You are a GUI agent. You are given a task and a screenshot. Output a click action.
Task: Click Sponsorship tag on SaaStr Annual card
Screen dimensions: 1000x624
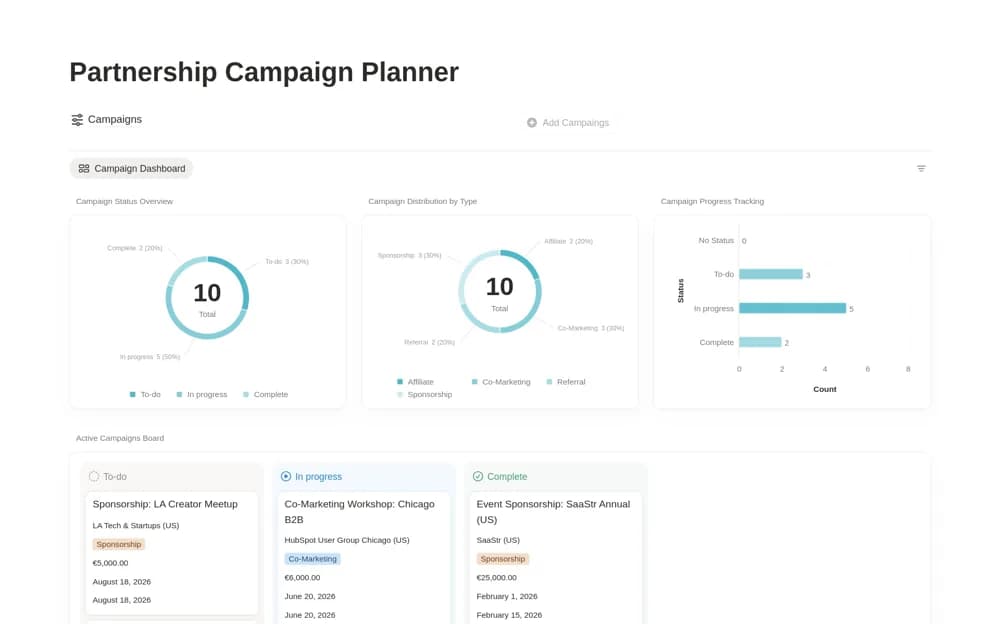(x=503, y=559)
